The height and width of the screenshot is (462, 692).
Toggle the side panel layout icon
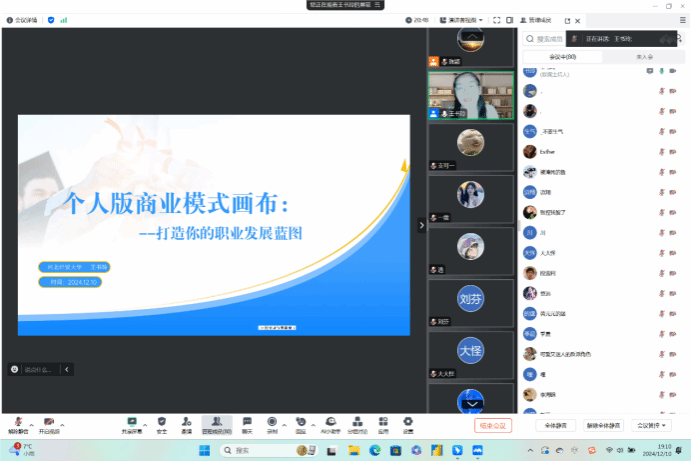coord(510,20)
